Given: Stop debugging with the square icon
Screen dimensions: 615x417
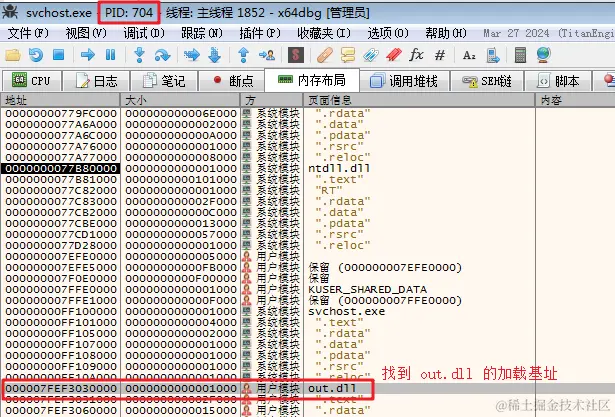Looking at the screenshot, I should [x=59, y=55].
